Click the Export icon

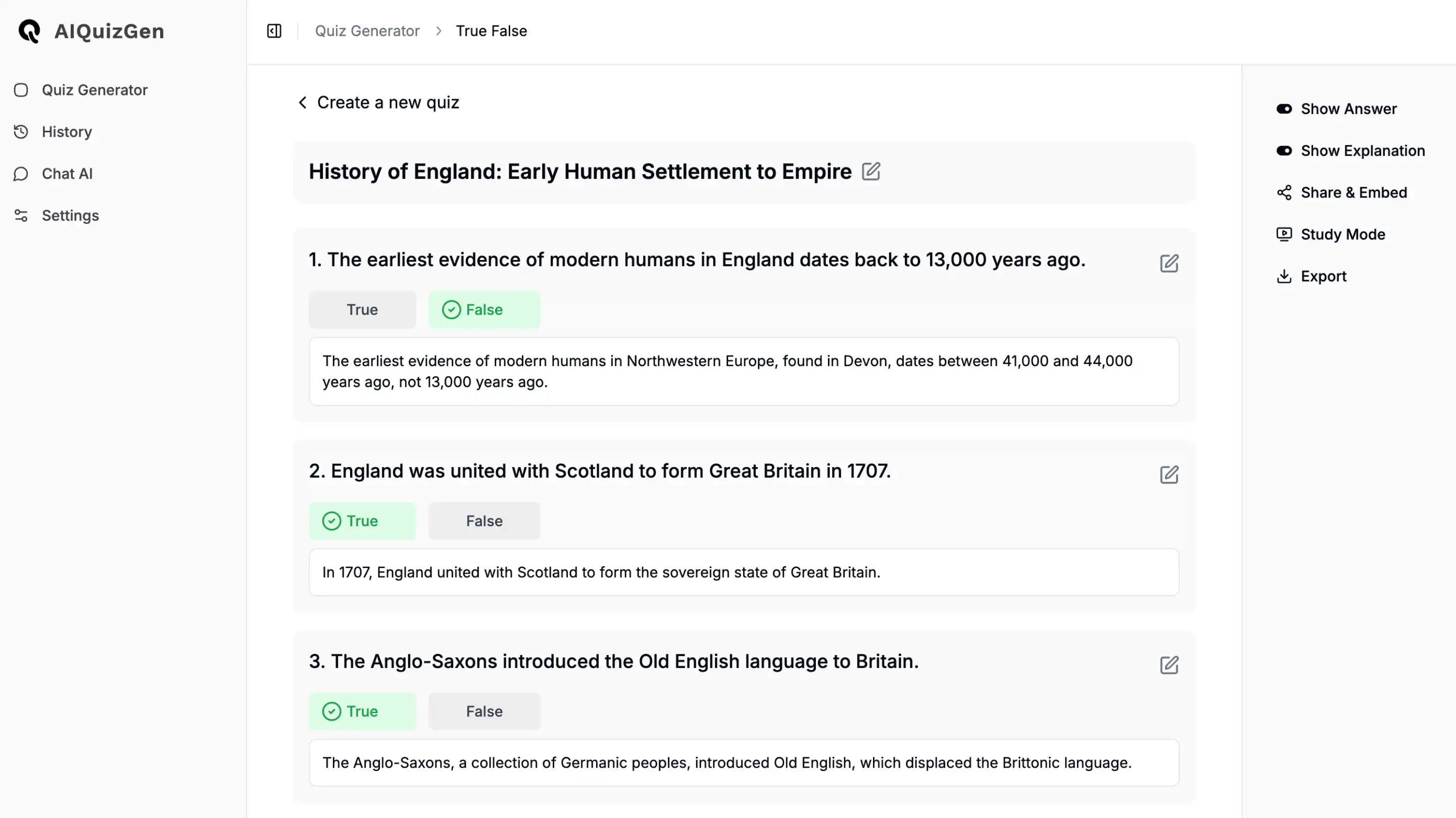(1284, 276)
